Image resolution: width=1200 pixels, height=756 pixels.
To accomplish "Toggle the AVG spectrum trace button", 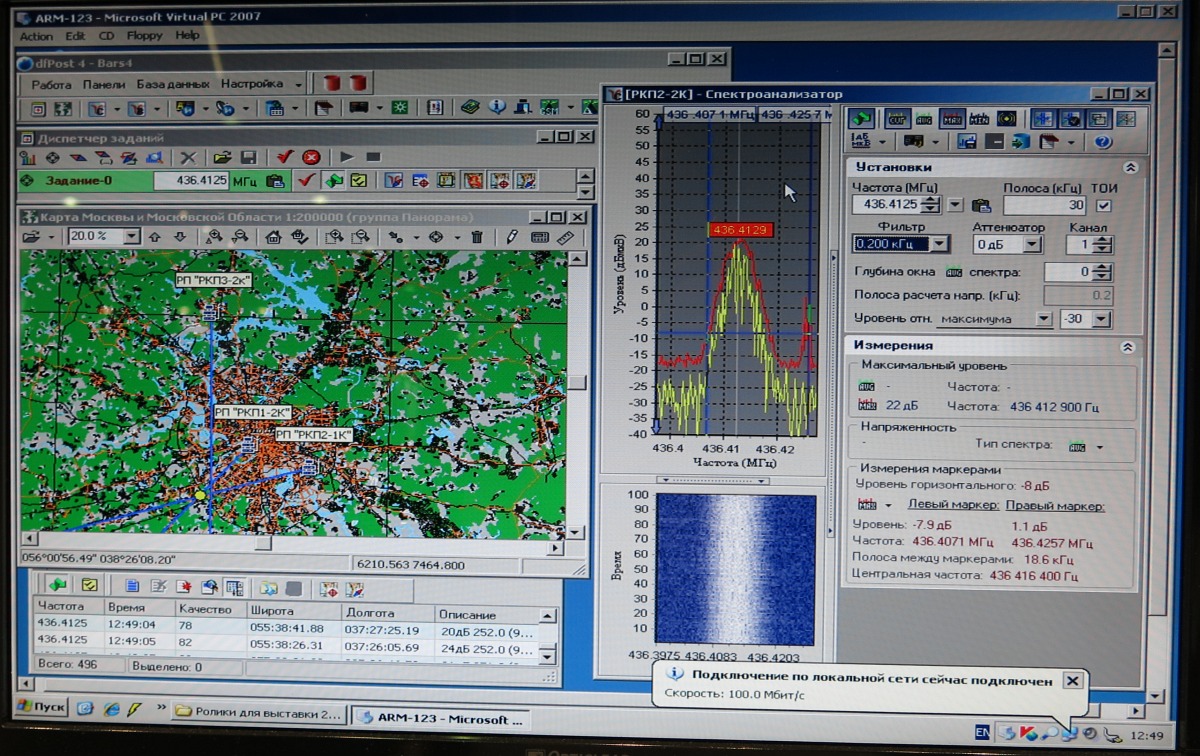I will [x=924, y=118].
